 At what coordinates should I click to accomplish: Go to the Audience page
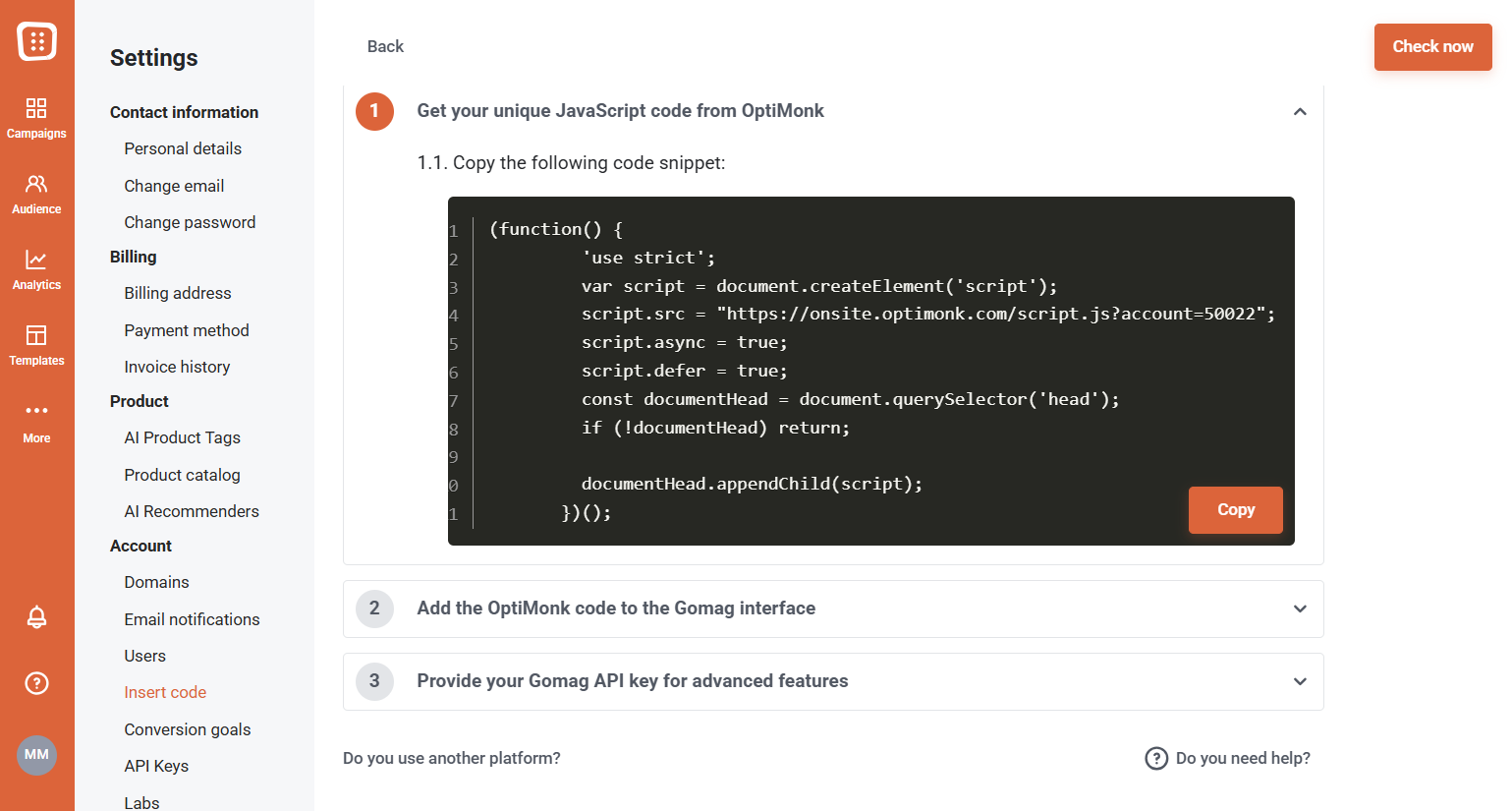[x=36, y=194]
